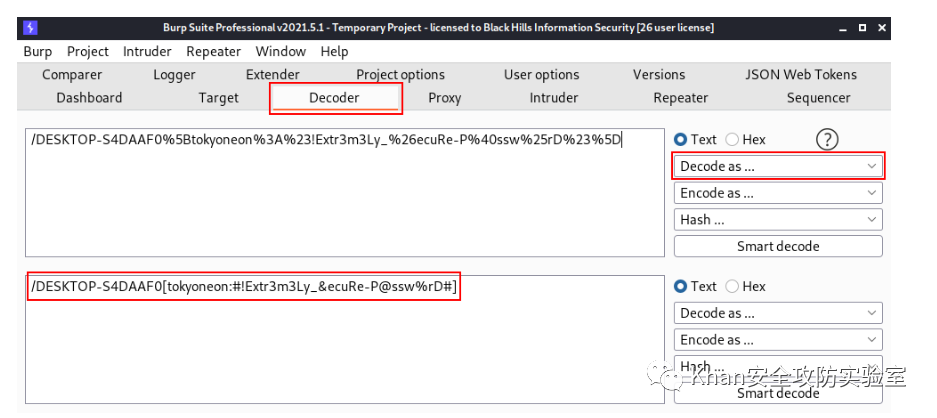Open upper panel 'Decode as ...' dropdown

(778, 166)
